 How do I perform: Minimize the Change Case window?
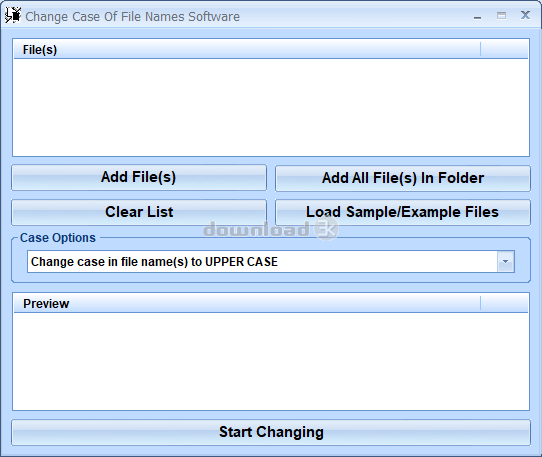(477, 16)
